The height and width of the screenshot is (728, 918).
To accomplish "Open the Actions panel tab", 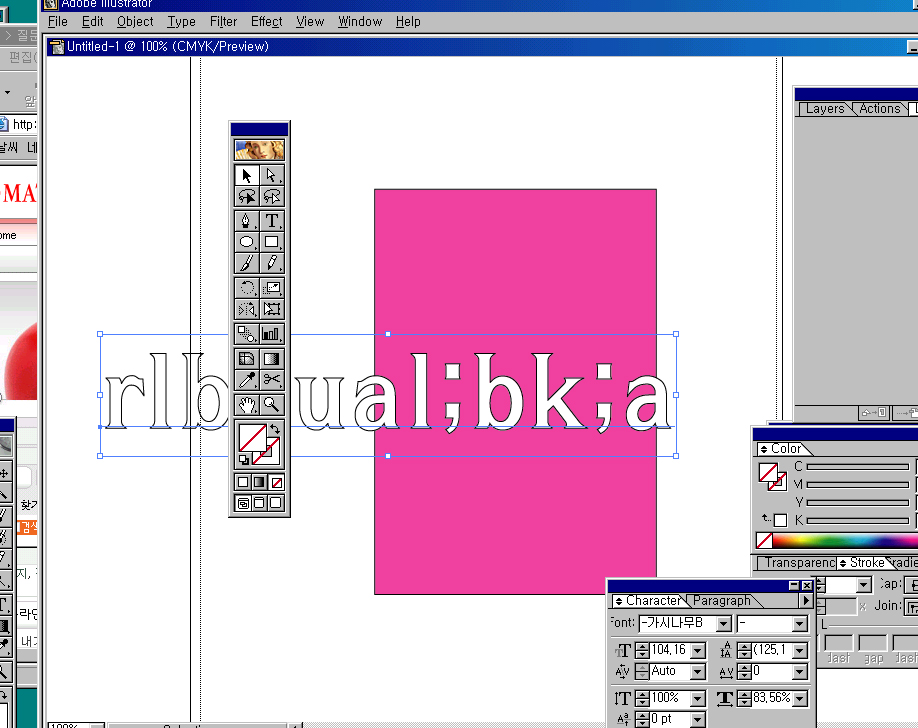I will click(879, 109).
